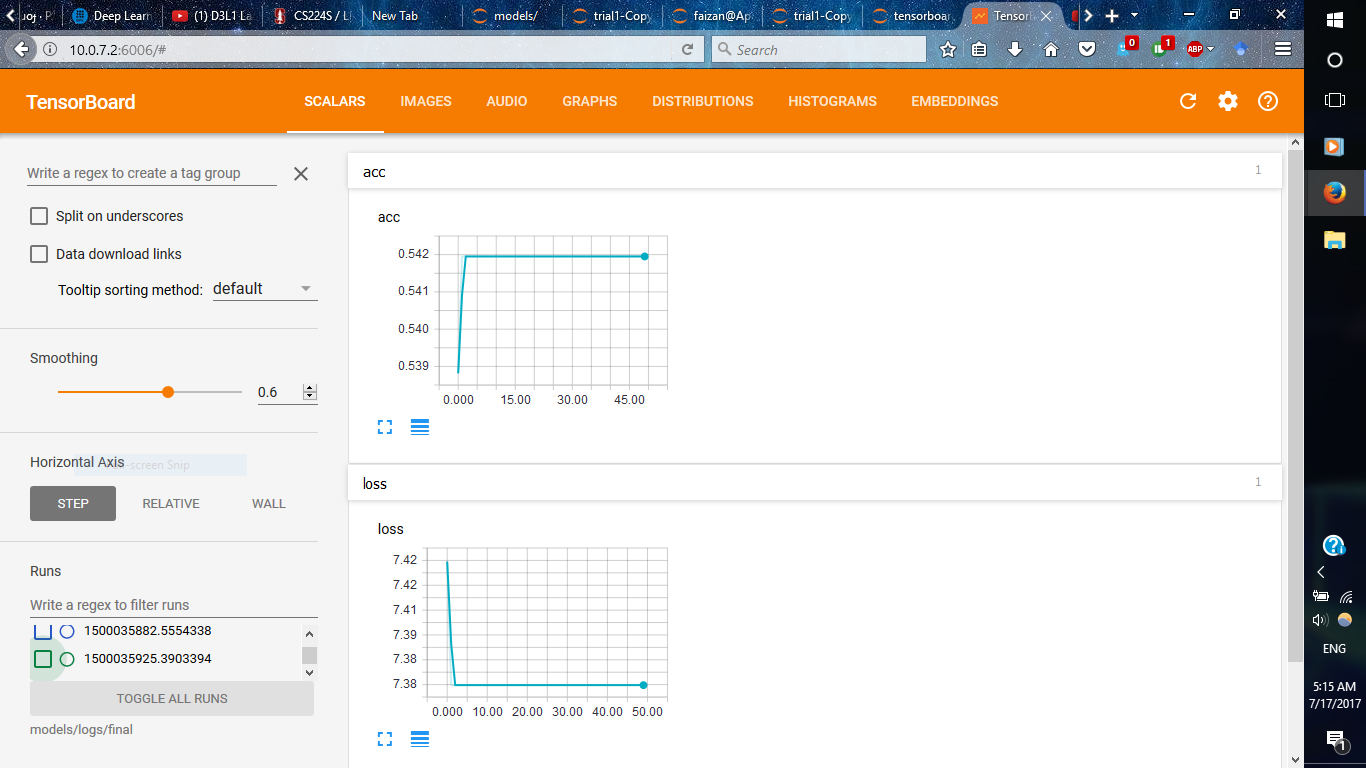Switch to models/ browser tab
The width and height of the screenshot is (1366, 768).
[x=513, y=16]
